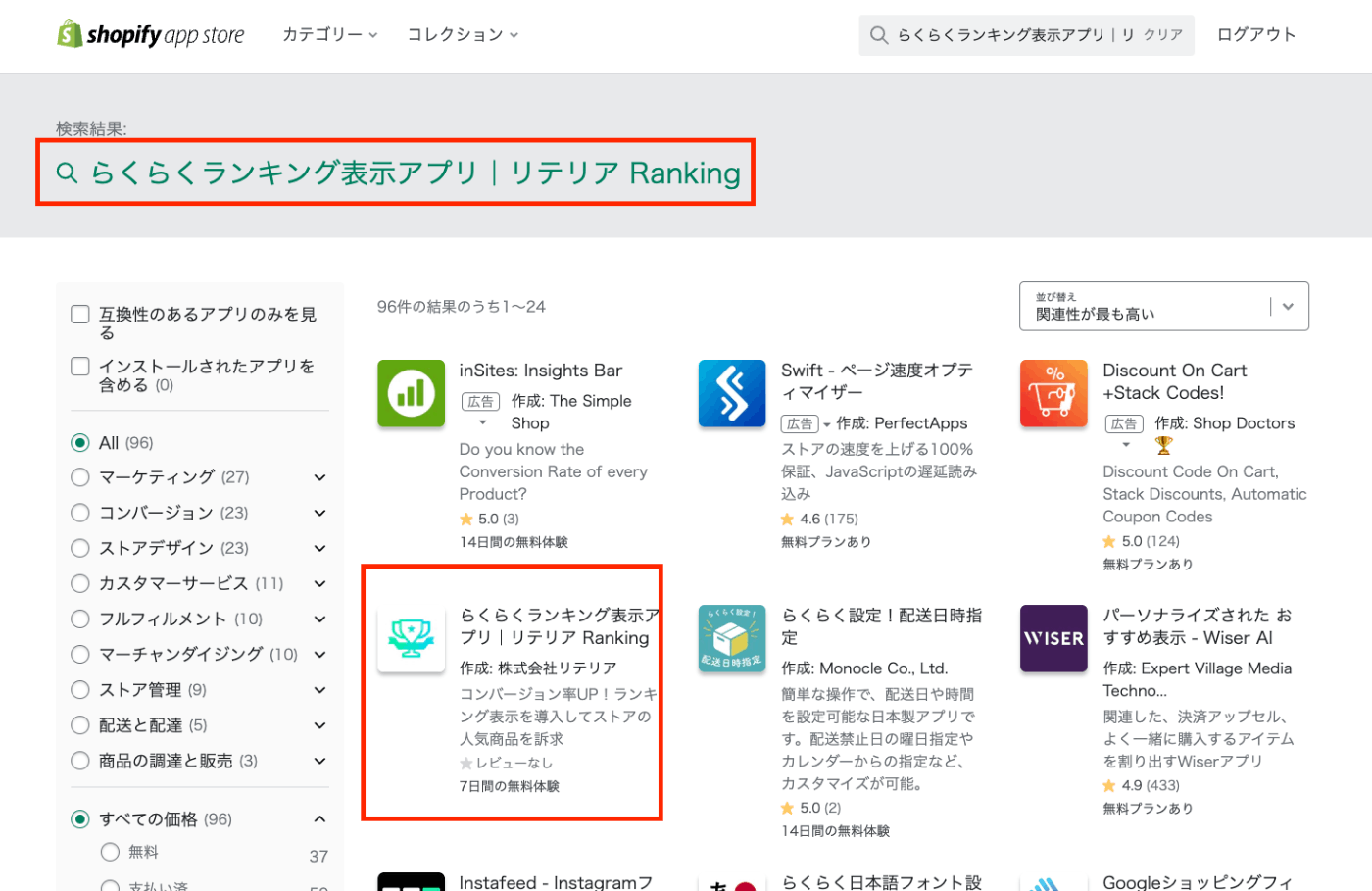The height and width of the screenshot is (891, 1372).
Task: Enable 互換性のあるアプリのみを見る checkbox
Action: pyautogui.click(x=80, y=315)
